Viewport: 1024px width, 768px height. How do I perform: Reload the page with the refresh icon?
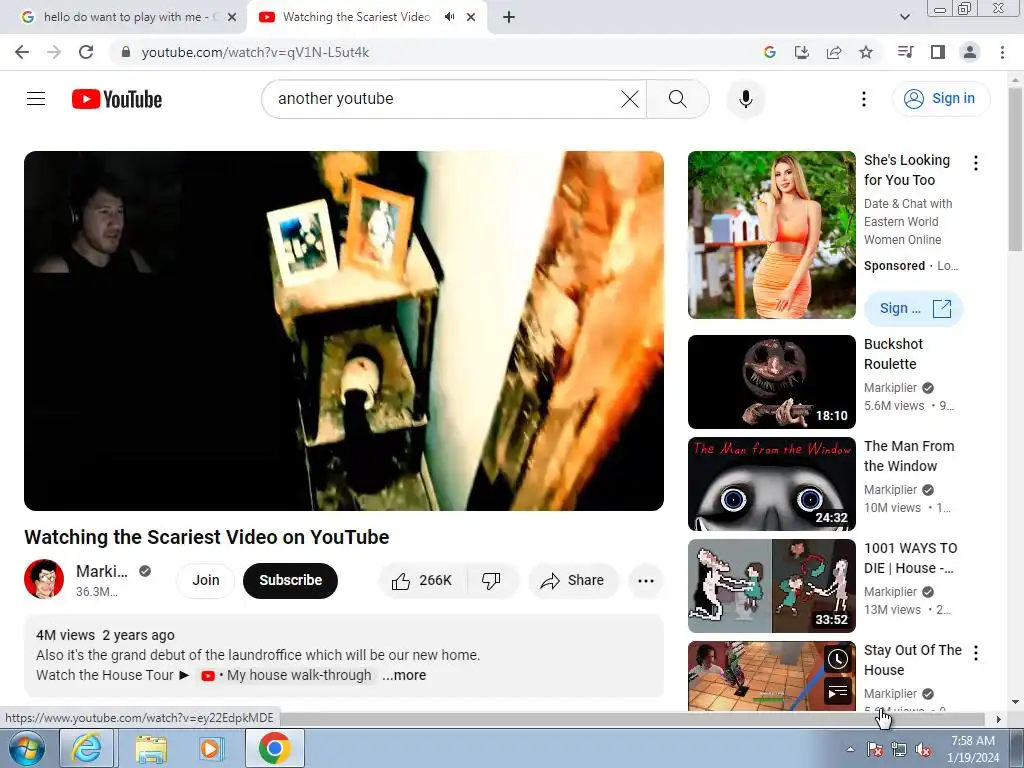click(x=86, y=52)
